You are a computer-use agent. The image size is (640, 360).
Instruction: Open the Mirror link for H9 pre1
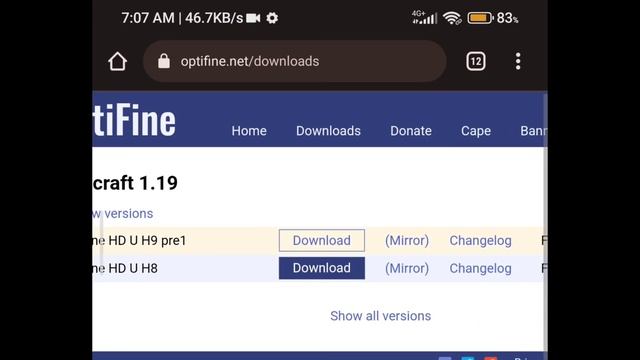point(407,240)
